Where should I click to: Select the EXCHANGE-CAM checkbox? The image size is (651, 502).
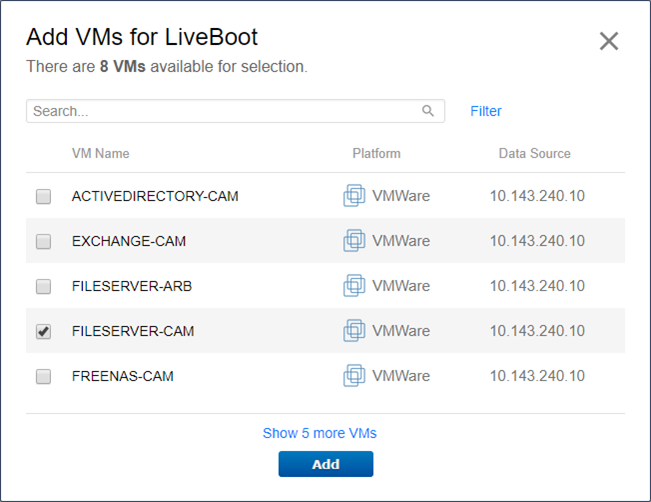pyautogui.click(x=44, y=242)
